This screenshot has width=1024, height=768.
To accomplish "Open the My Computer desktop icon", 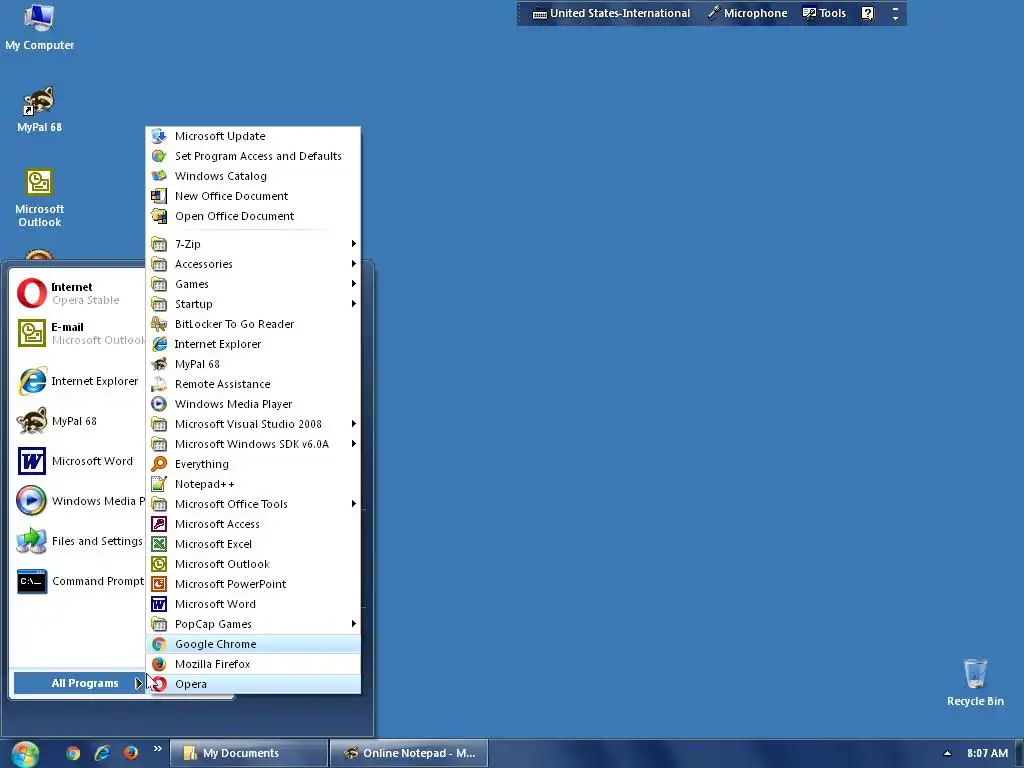I will point(39,28).
